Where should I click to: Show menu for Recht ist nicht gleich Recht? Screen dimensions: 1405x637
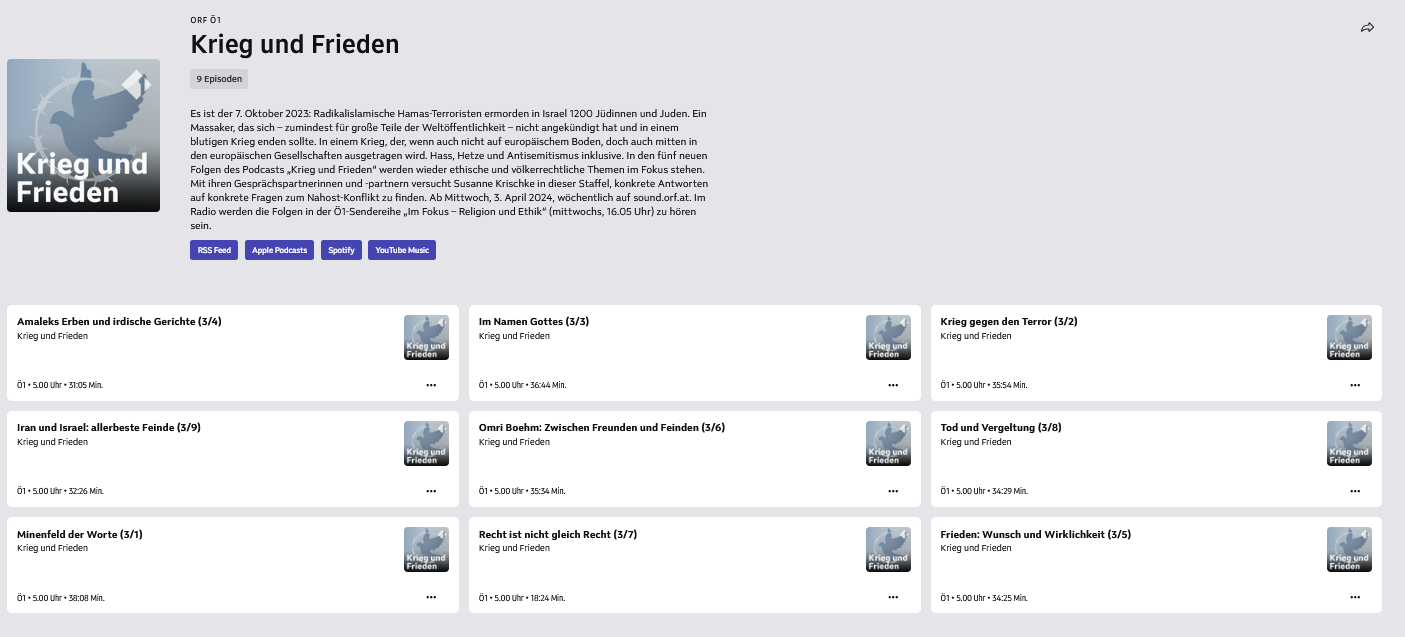click(x=893, y=597)
